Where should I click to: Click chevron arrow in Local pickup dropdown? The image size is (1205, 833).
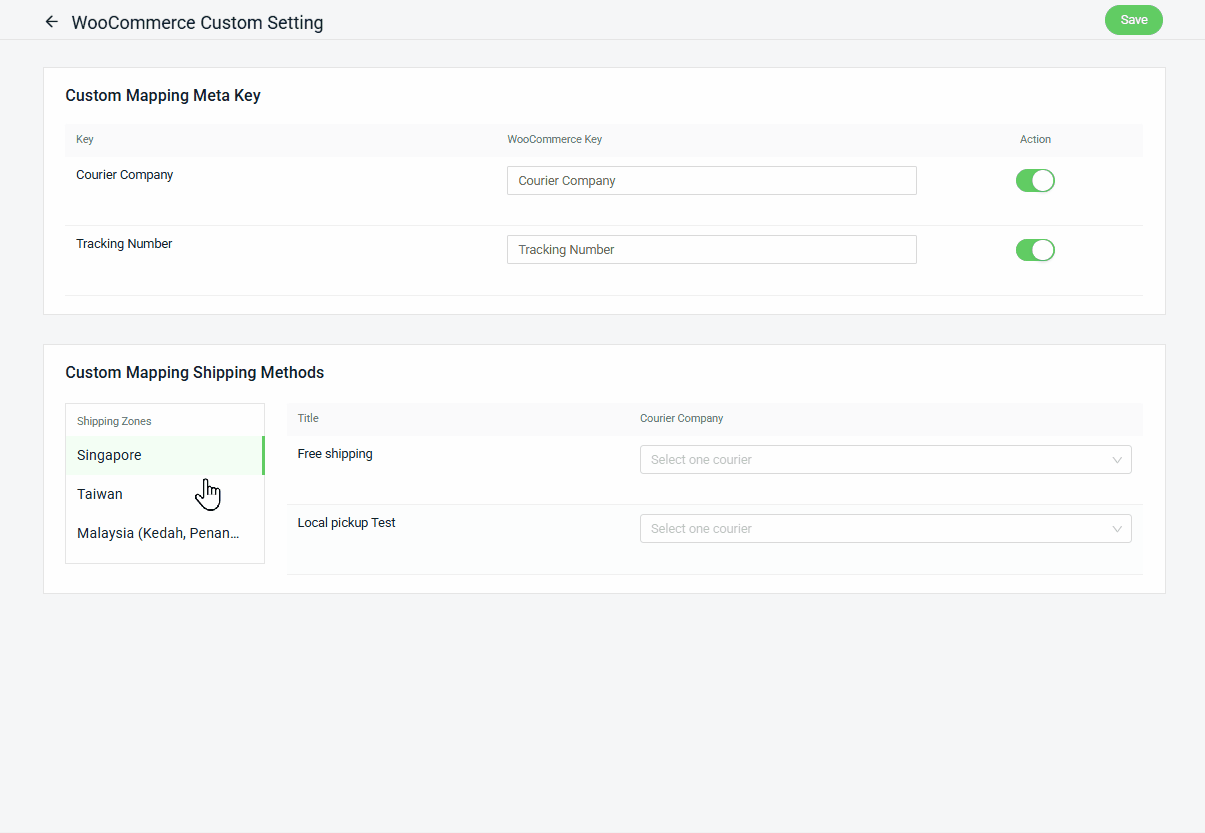click(x=1117, y=529)
